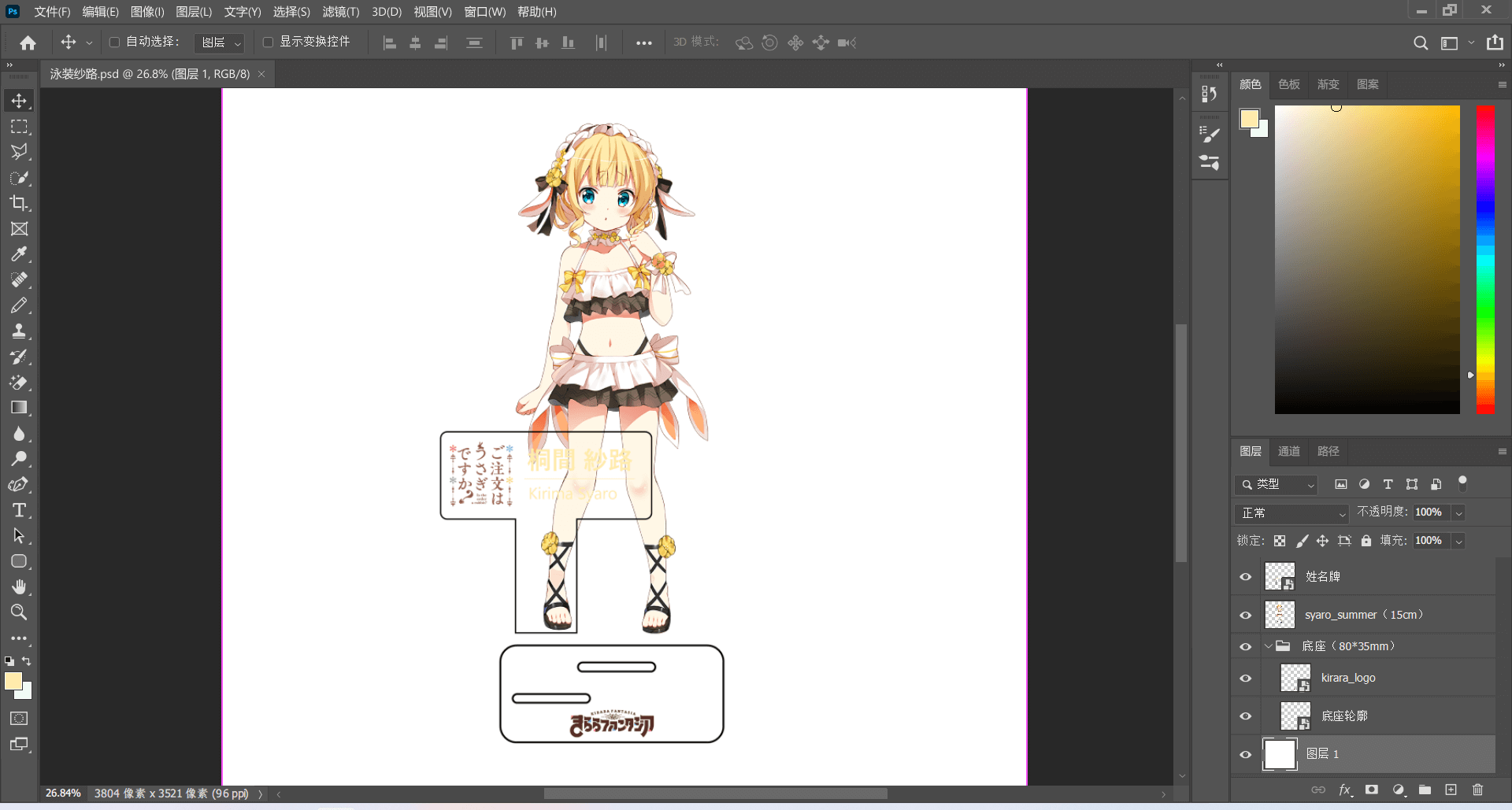Select the Dodge tool

(x=19, y=459)
